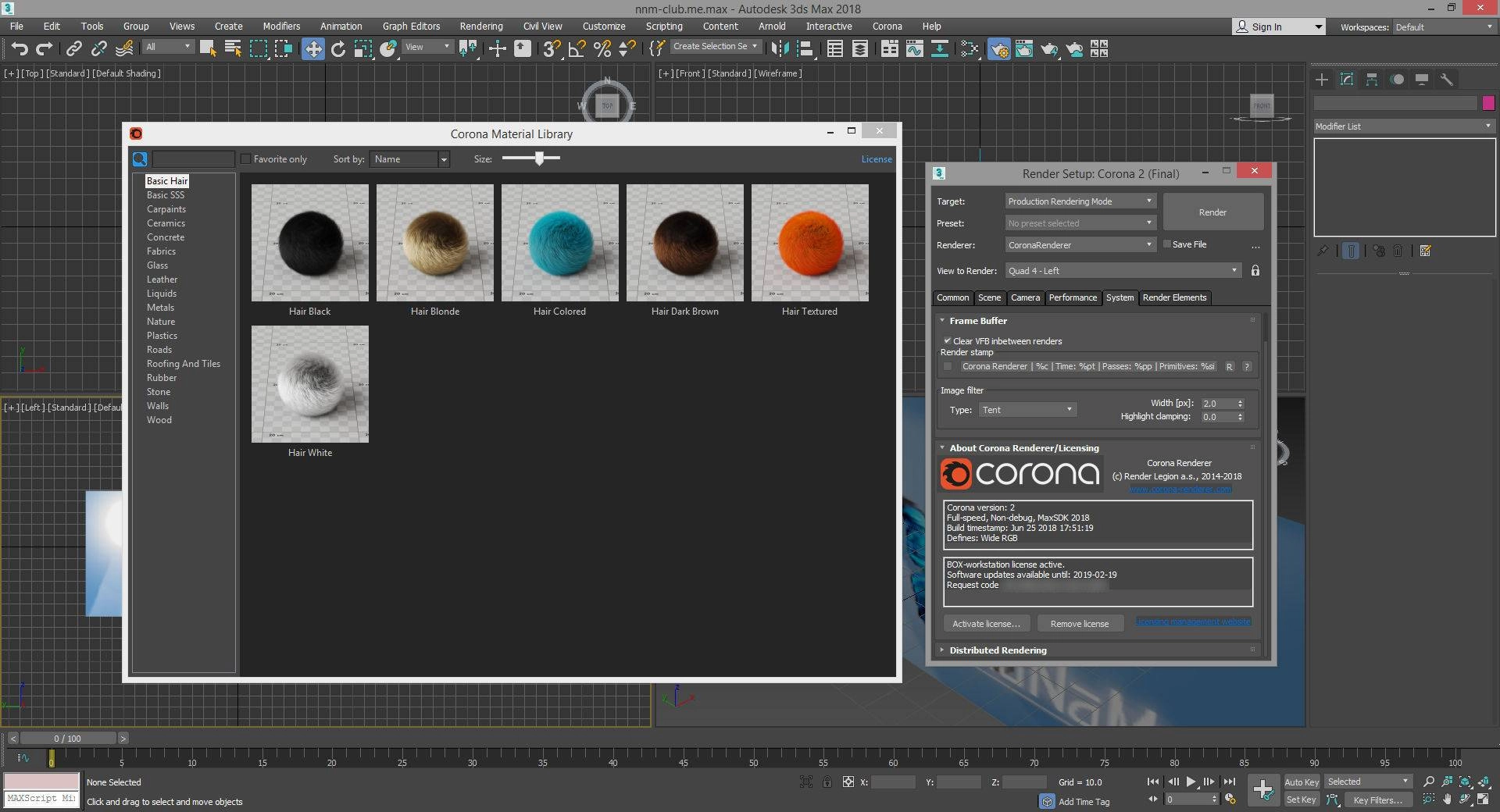This screenshot has width=1500, height=812.
Task: Click the Key Filters button
Action: point(1377,800)
